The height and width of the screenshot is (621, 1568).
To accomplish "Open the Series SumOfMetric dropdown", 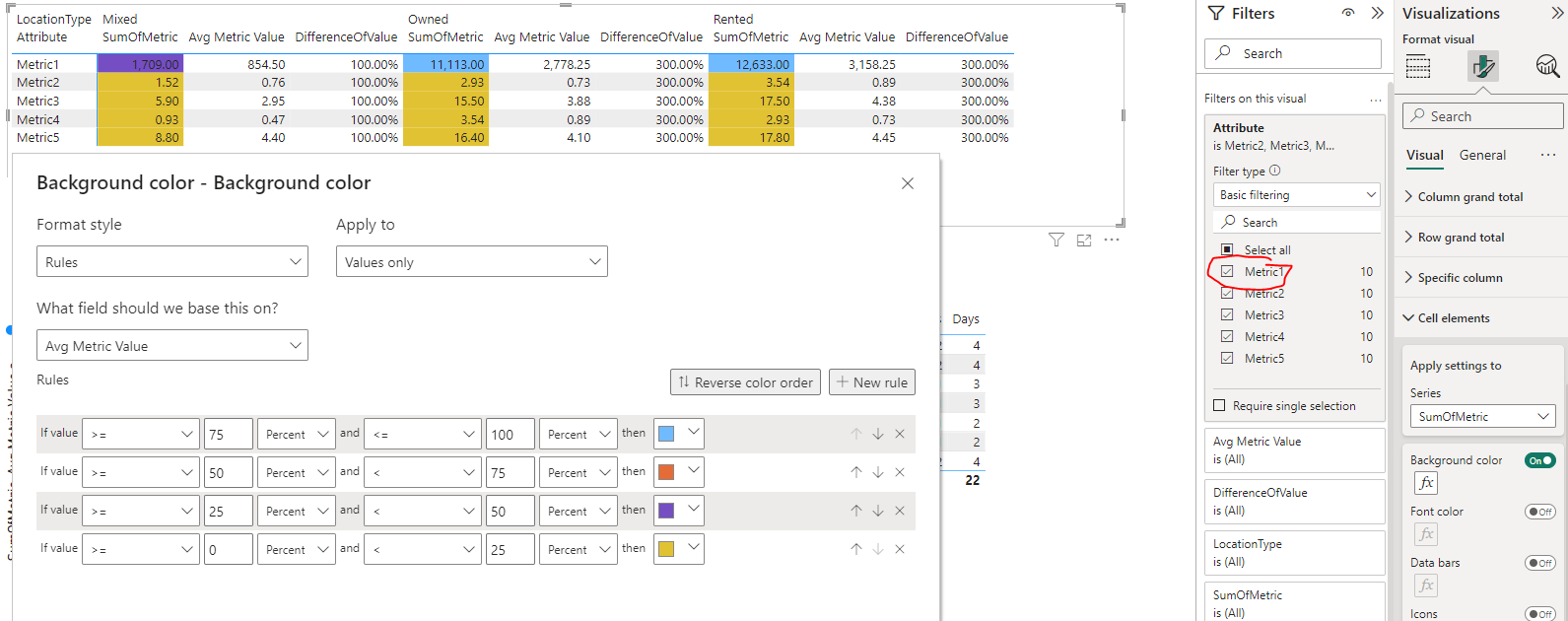I will pos(1482,417).
